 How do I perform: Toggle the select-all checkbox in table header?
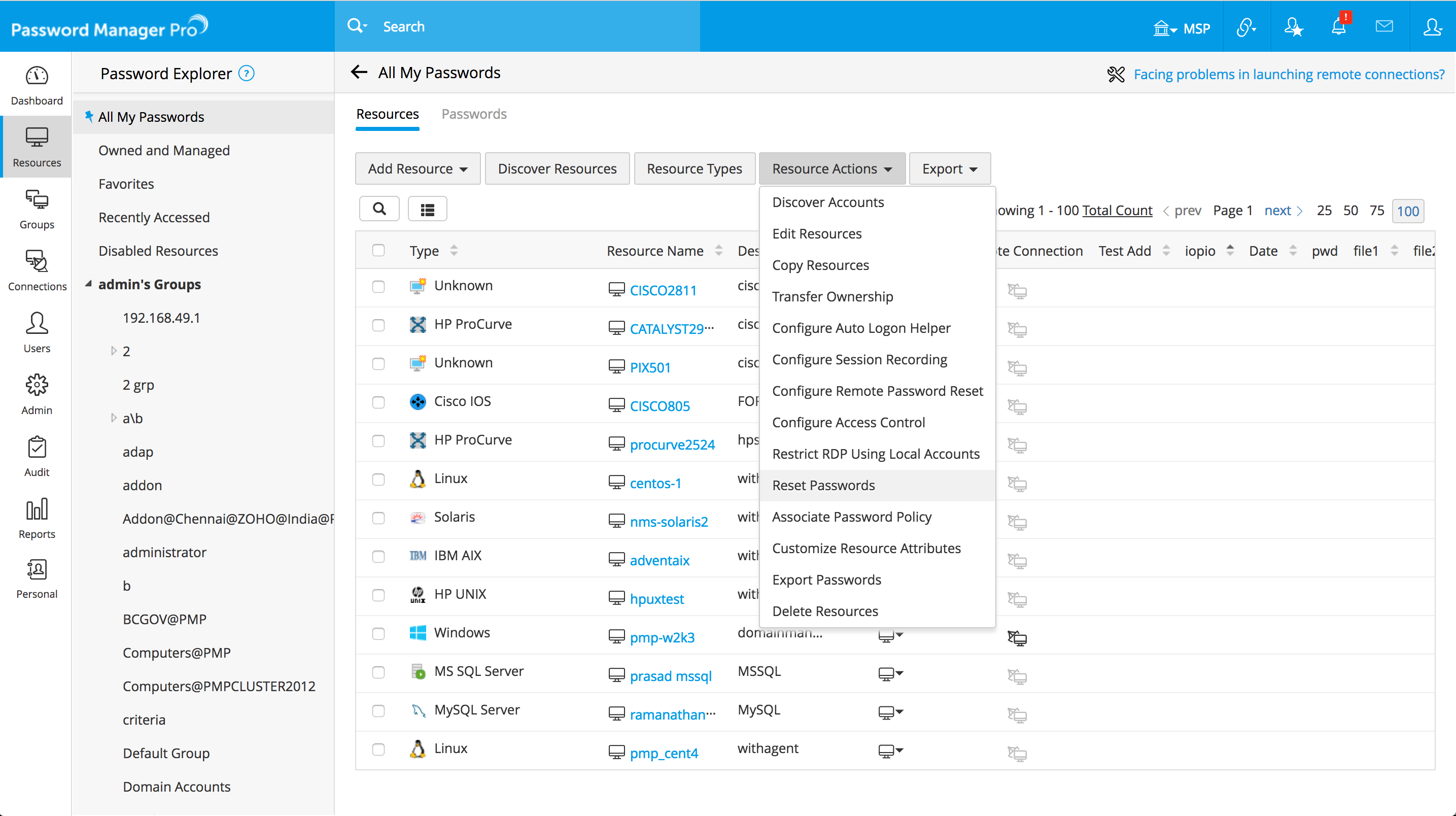point(378,251)
